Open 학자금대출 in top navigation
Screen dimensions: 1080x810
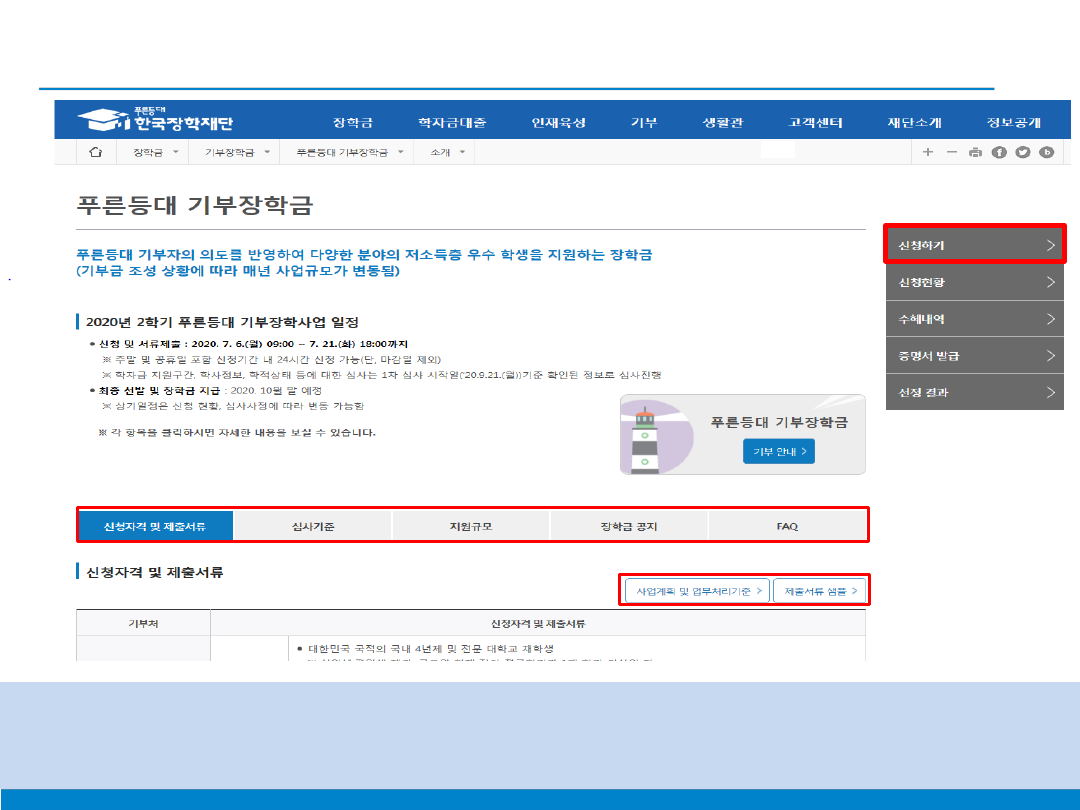452,123
